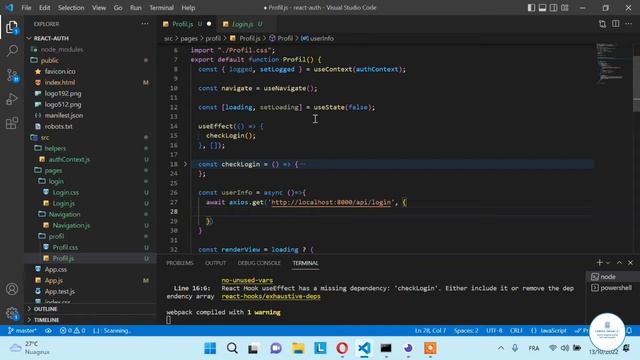Click the localhost:8000/api/login URL in code

[331, 202]
